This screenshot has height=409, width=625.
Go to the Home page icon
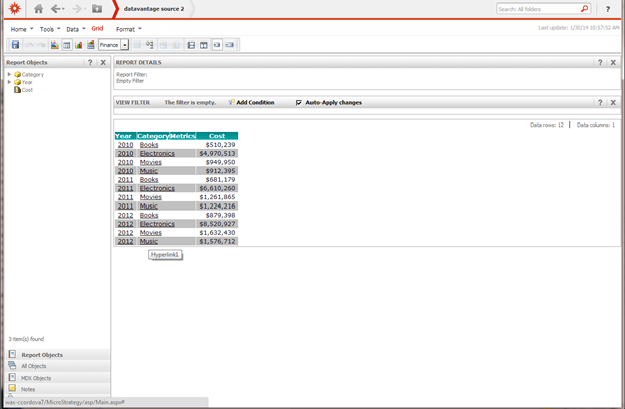[x=38, y=8]
